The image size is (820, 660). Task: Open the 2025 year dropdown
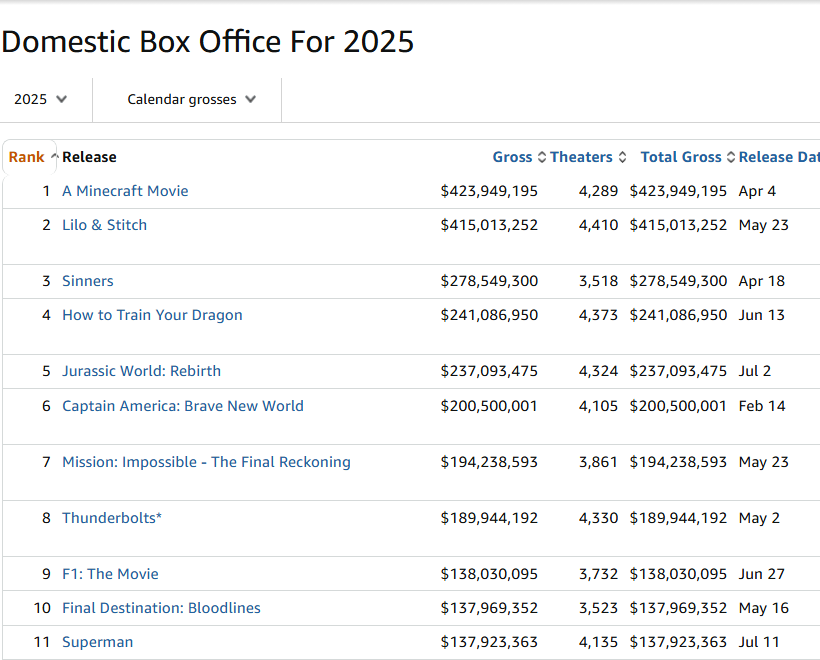(x=40, y=99)
